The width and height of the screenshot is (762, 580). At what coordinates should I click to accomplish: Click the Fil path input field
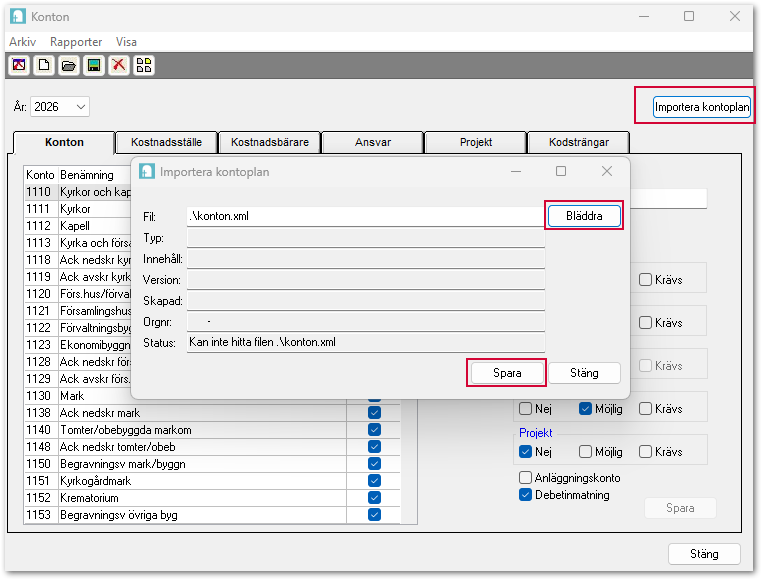click(x=365, y=216)
